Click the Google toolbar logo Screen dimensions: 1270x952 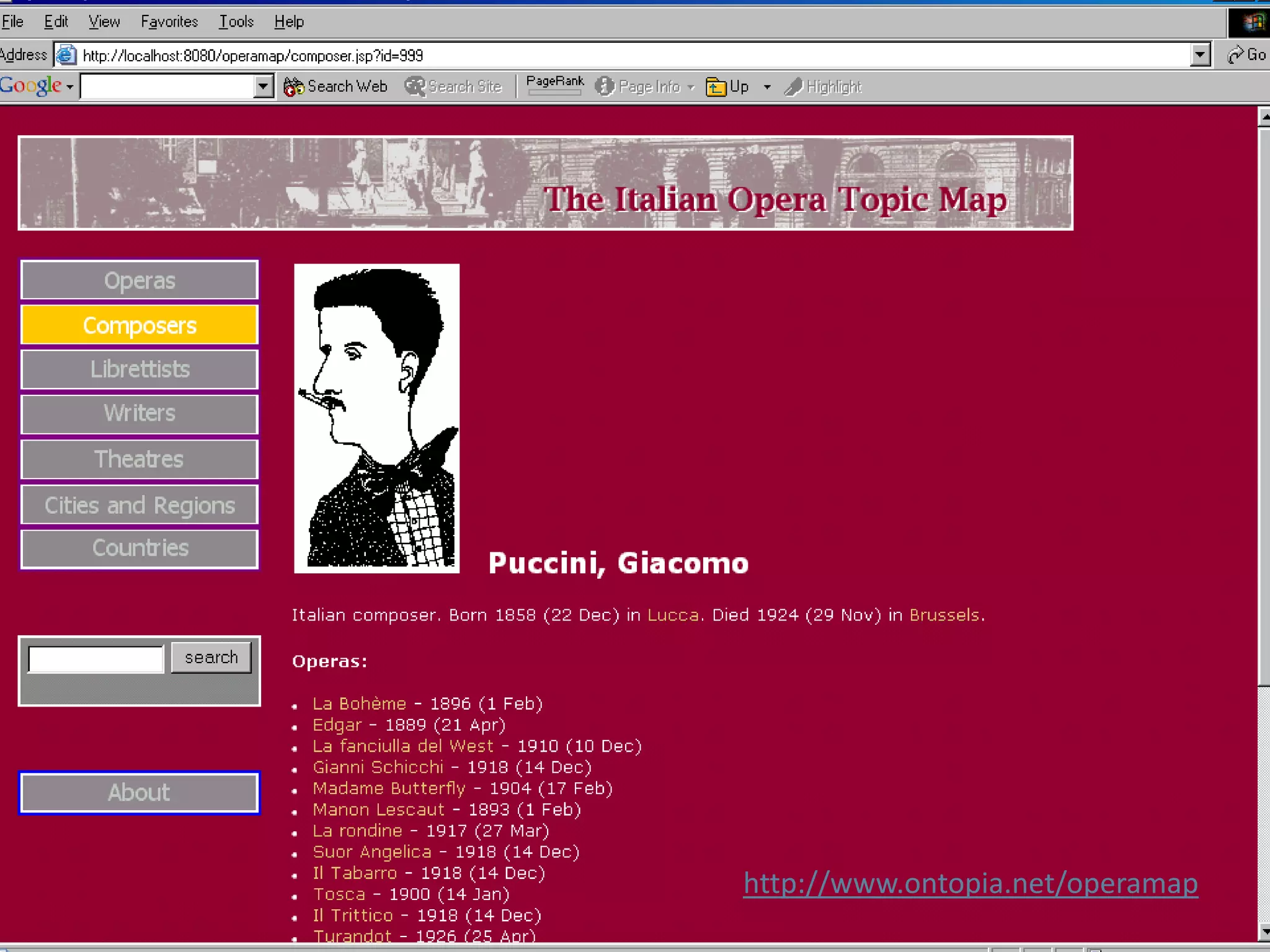[x=31, y=86]
